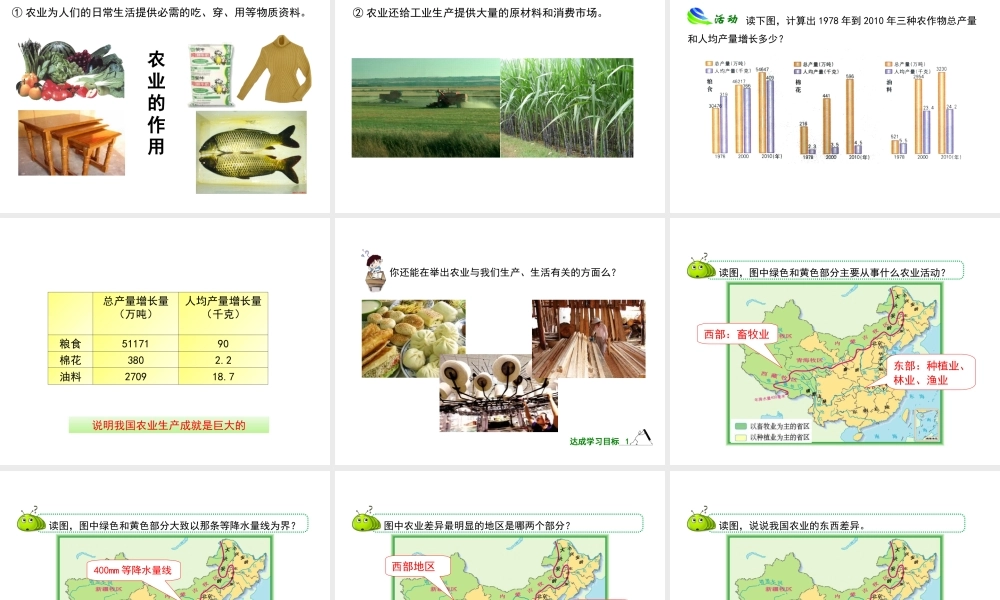Click question 图中农业差异最明显的地区是哪两个部分

(477, 525)
